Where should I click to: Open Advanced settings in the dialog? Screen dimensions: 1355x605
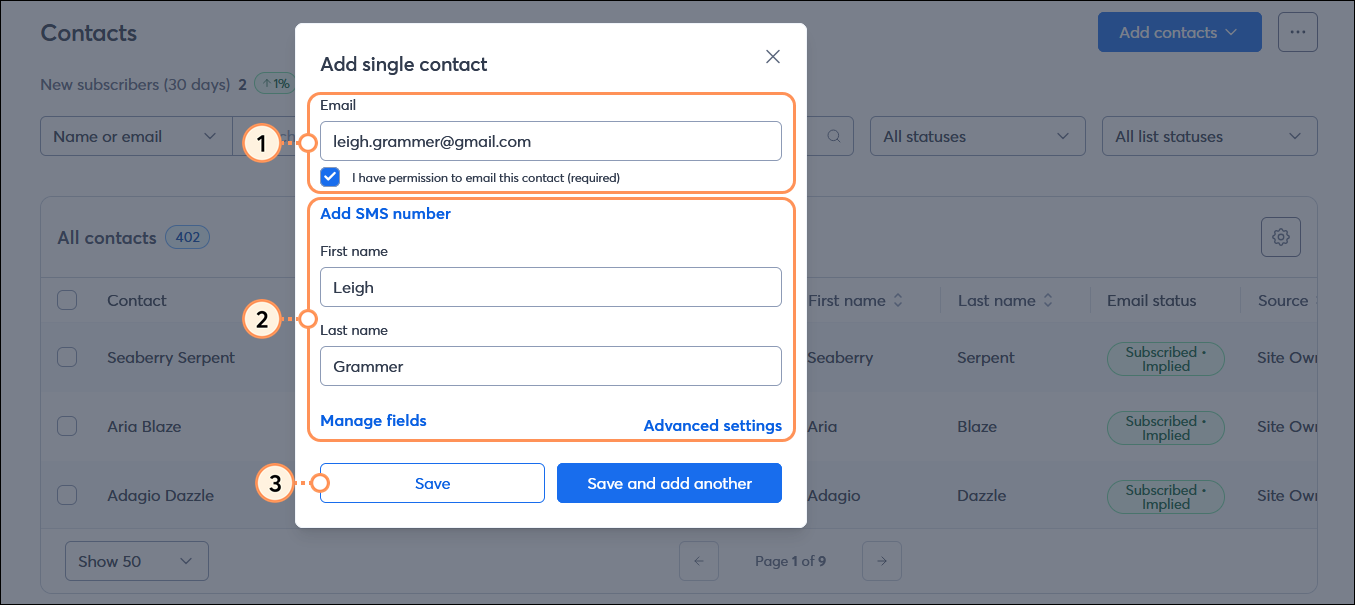(713, 425)
